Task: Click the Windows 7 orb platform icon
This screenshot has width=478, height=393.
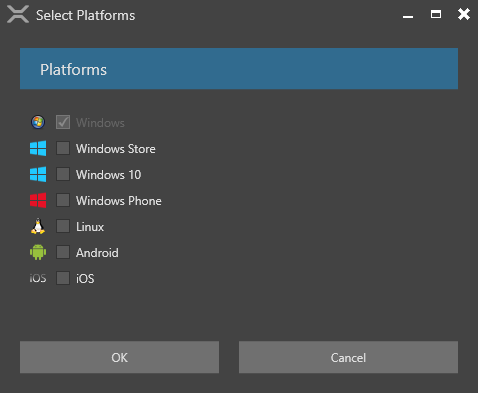Action: click(x=38, y=122)
